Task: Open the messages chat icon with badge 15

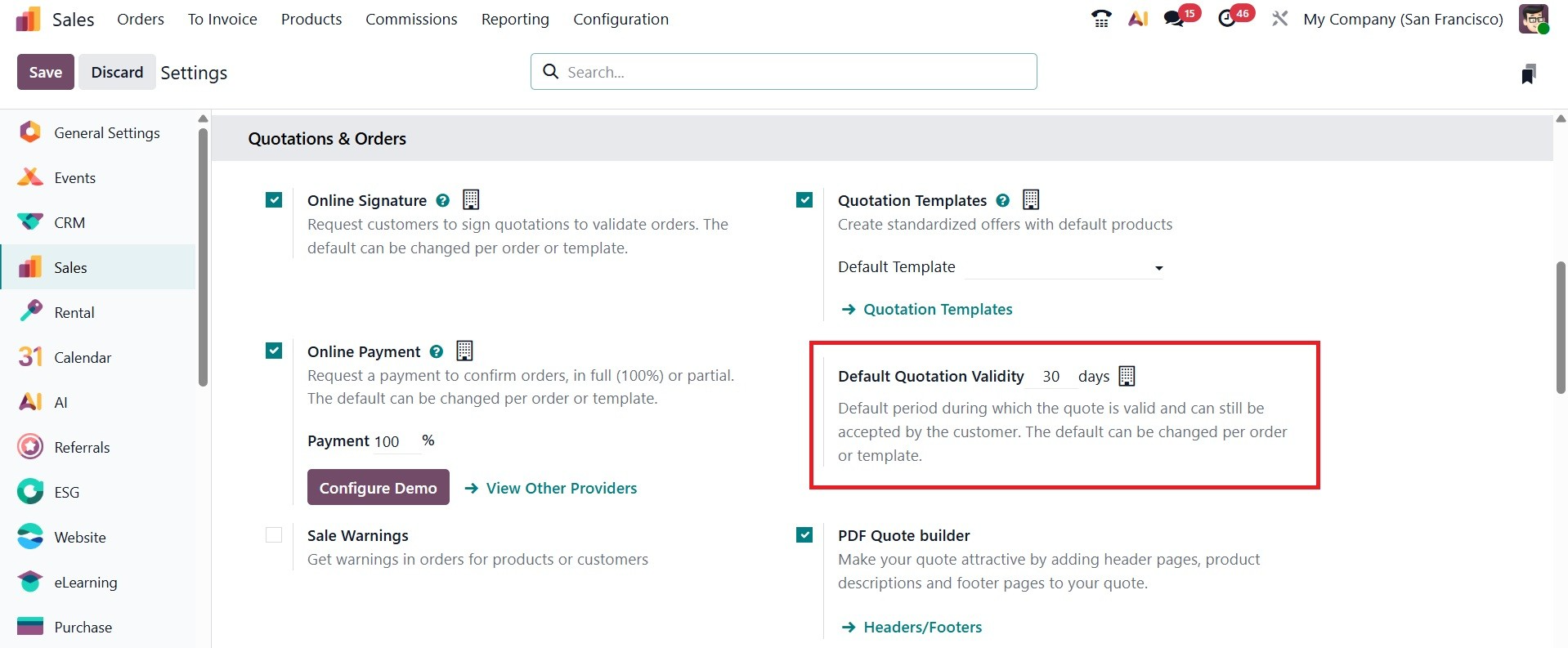Action: coord(1175,19)
